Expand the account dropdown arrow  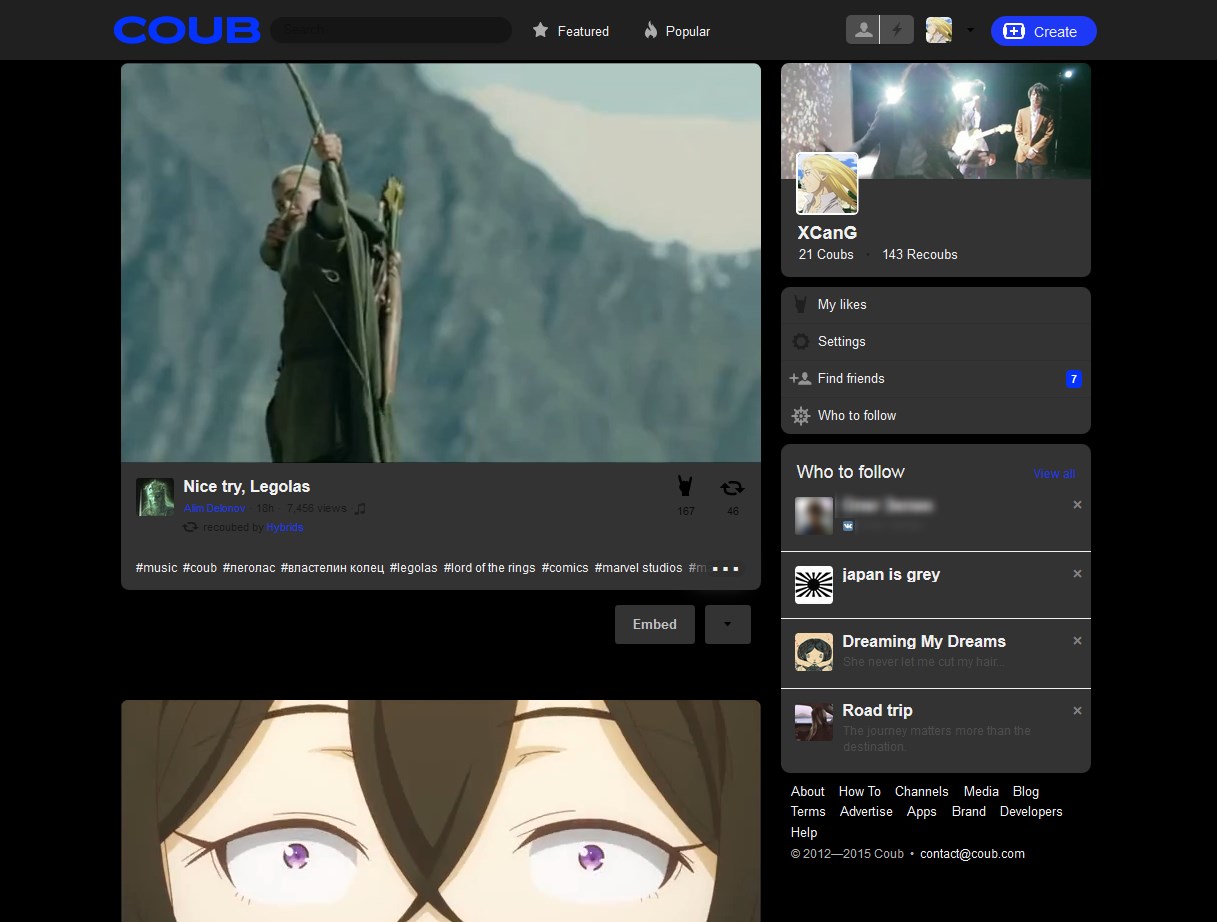coord(970,30)
